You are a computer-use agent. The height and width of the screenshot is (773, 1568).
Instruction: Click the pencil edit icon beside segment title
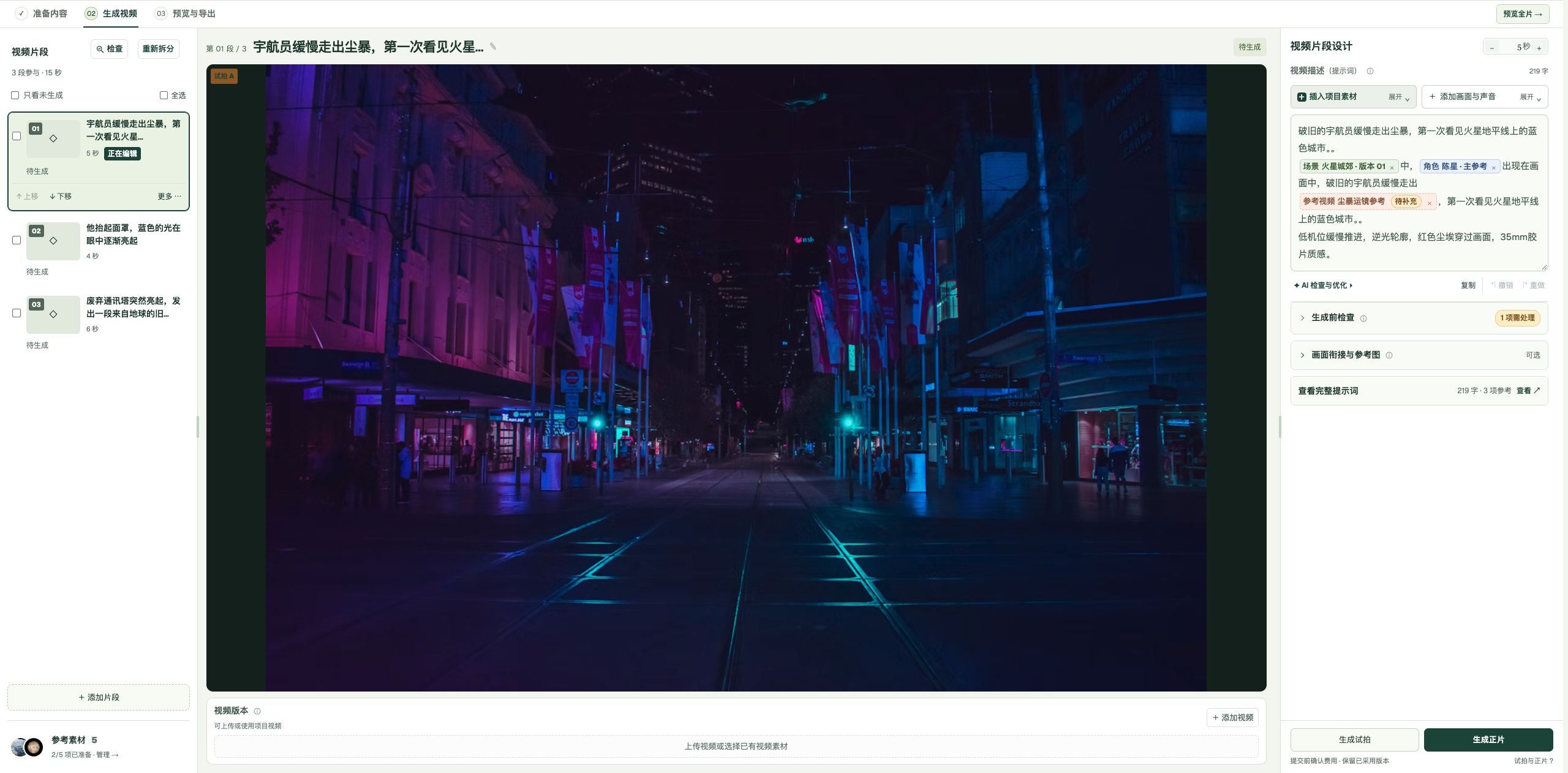click(493, 47)
